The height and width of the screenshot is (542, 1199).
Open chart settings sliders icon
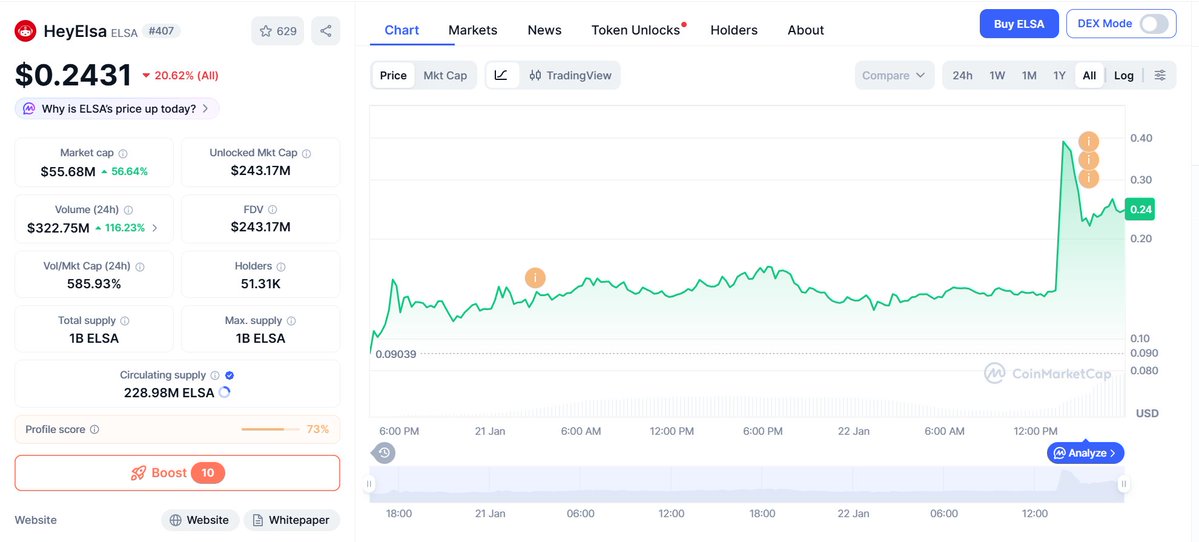coord(1159,75)
